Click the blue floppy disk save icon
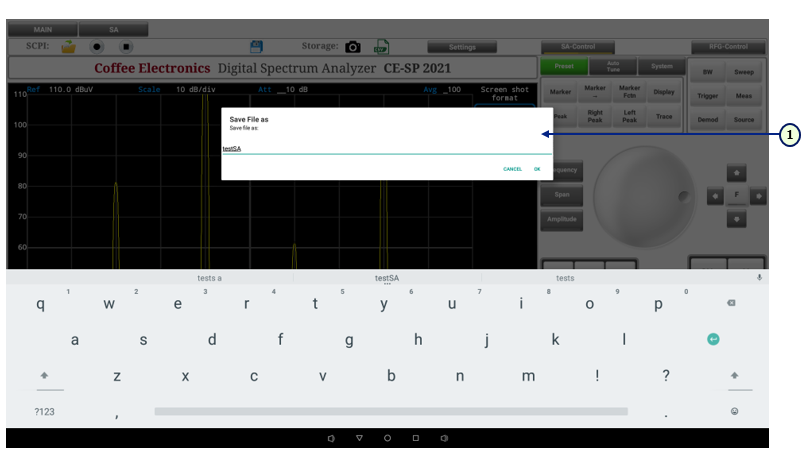The image size is (809, 457). tap(256, 46)
